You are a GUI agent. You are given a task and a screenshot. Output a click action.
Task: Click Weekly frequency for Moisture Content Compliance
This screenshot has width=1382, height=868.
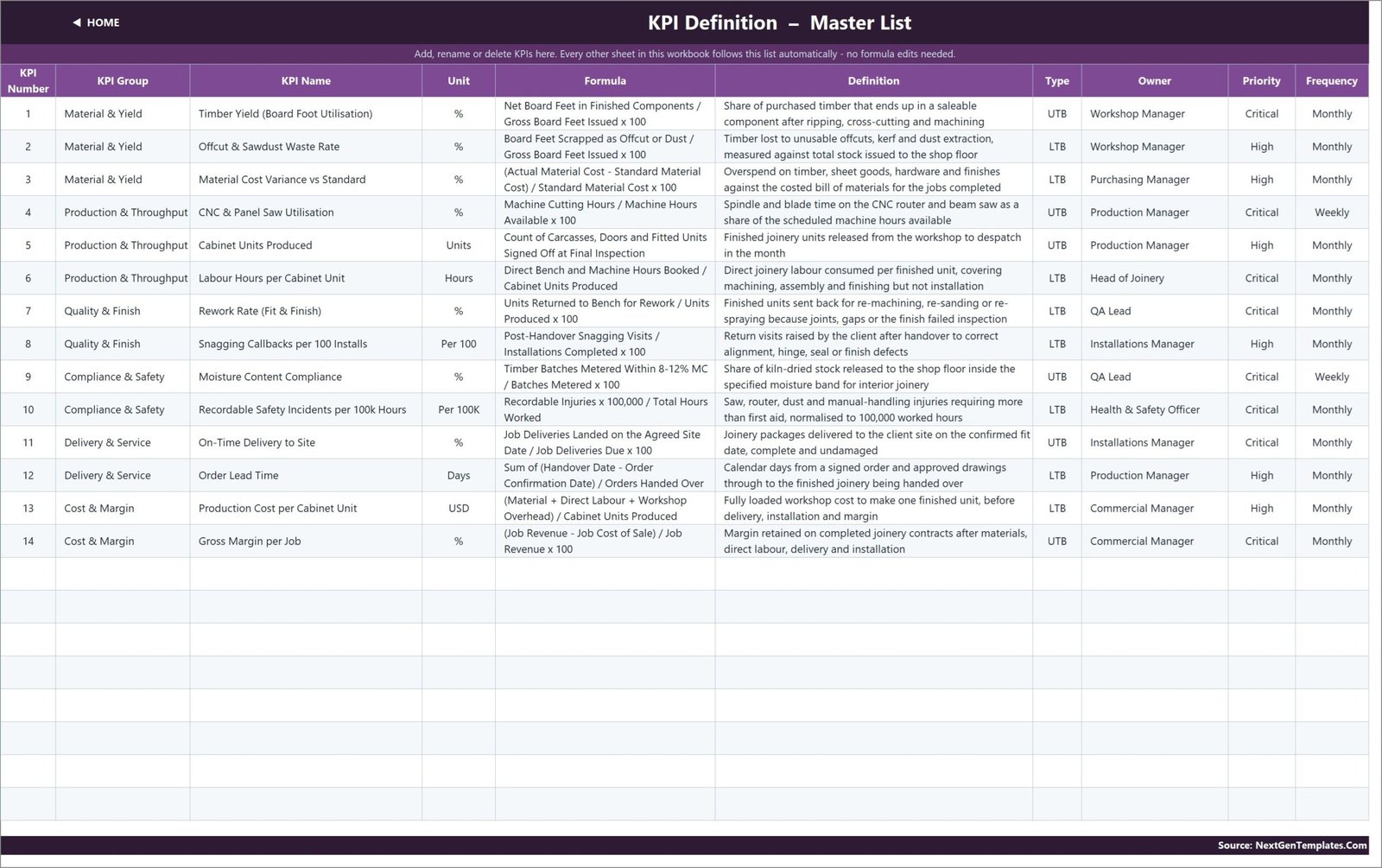coord(1331,377)
